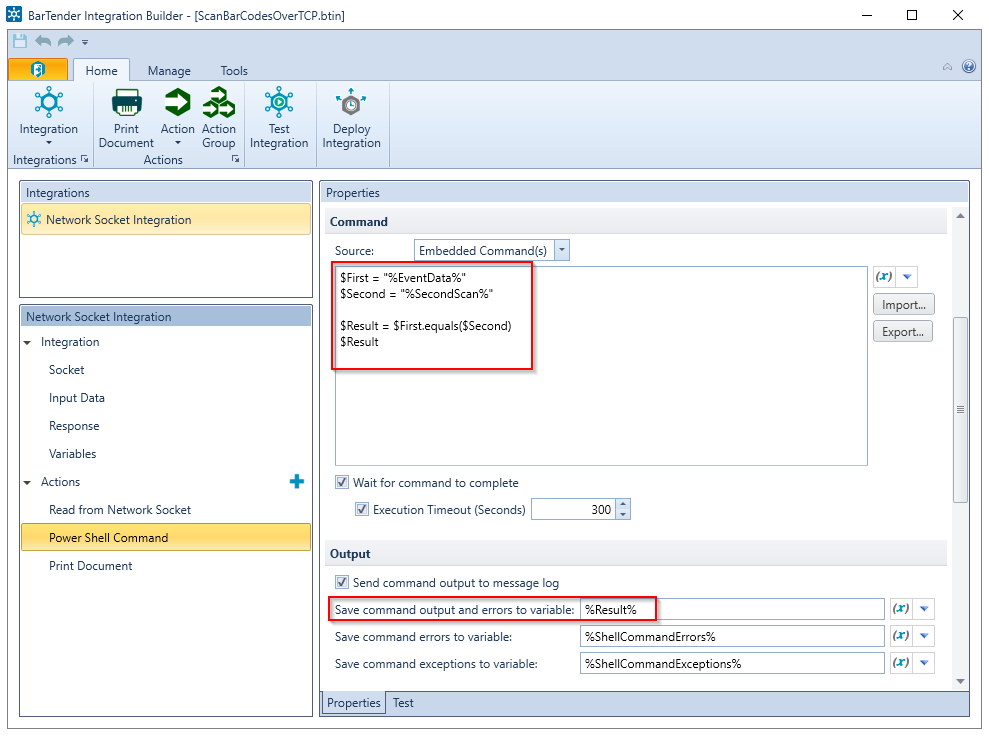Insert variable into command text with (x) icon

(x=884, y=276)
